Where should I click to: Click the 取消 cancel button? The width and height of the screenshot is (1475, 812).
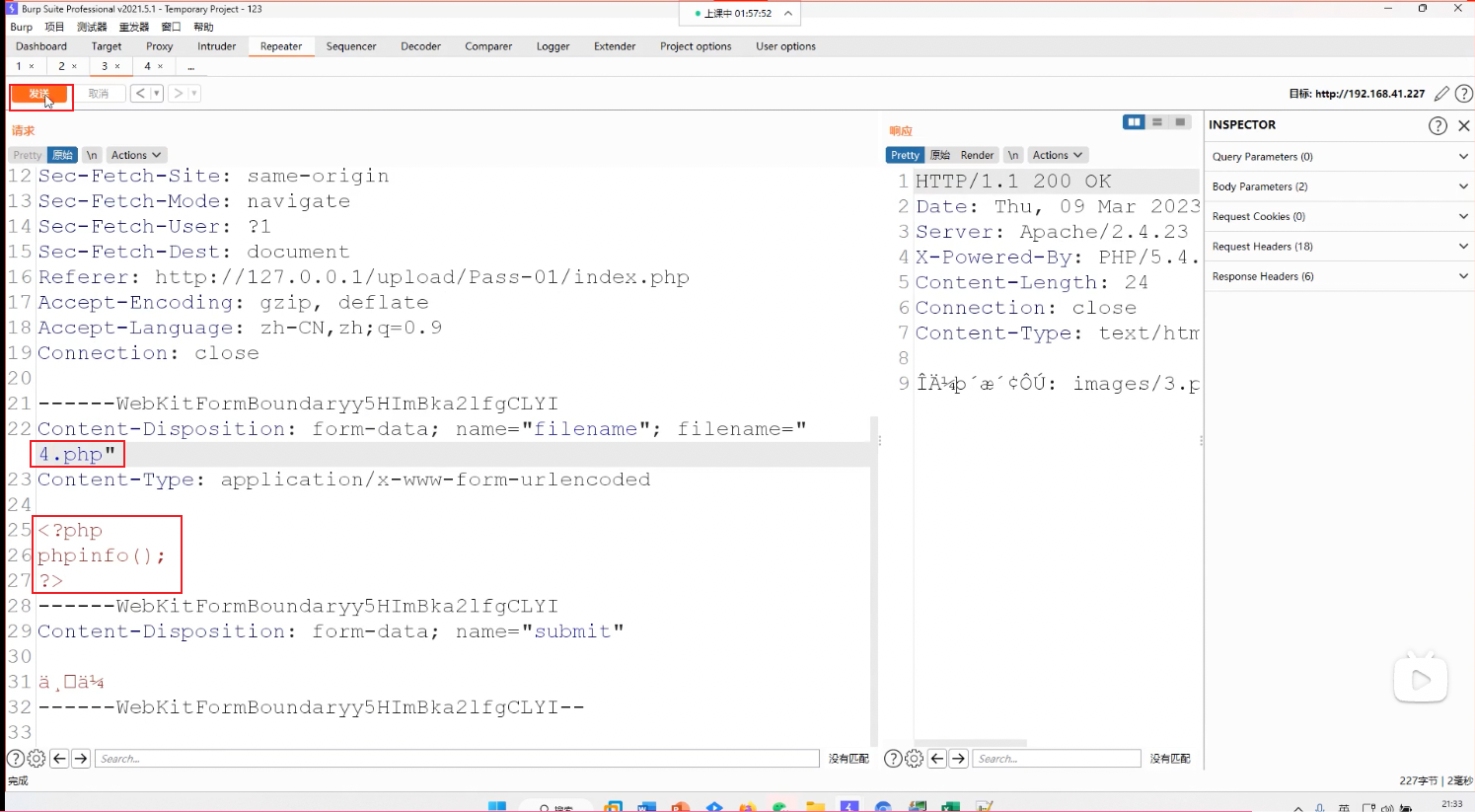99,94
